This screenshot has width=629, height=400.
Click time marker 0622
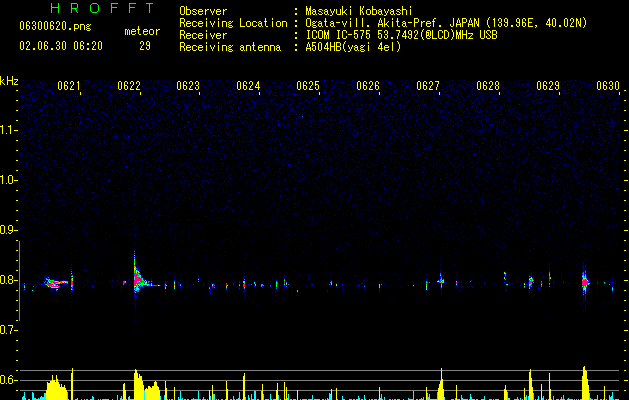(x=129, y=86)
